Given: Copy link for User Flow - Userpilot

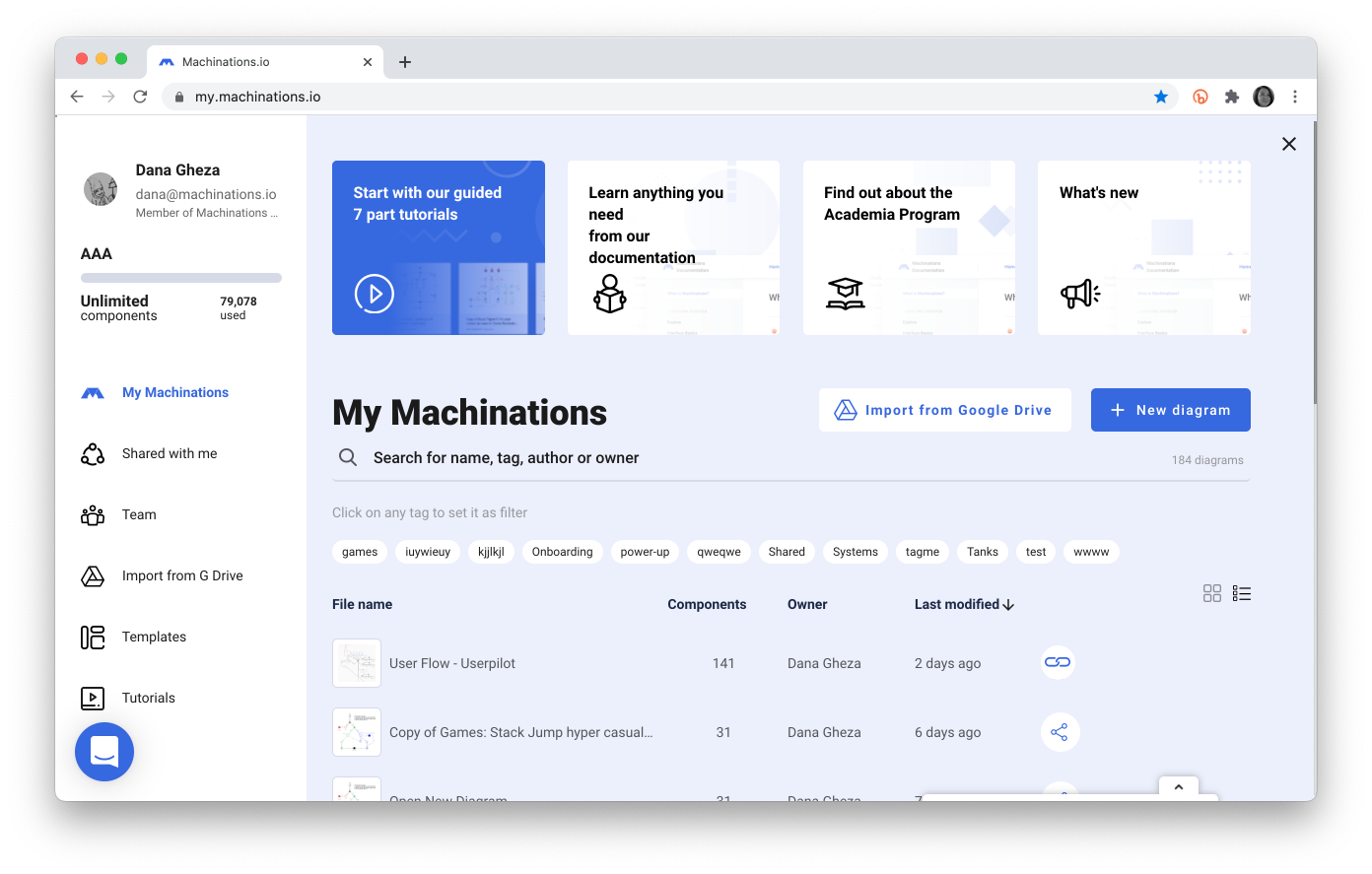Looking at the screenshot, I should click(x=1058, y=662).
